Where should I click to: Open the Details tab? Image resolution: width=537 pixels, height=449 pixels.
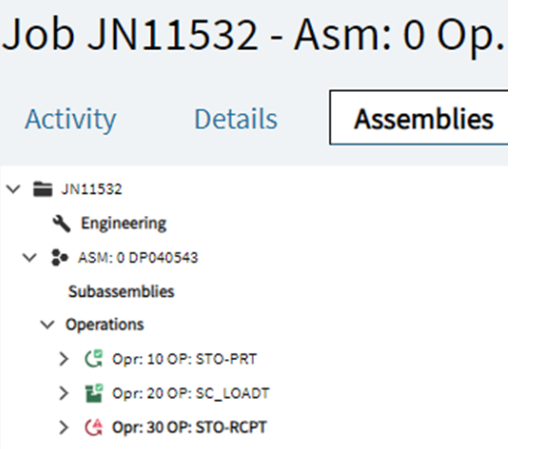point(236,119)
